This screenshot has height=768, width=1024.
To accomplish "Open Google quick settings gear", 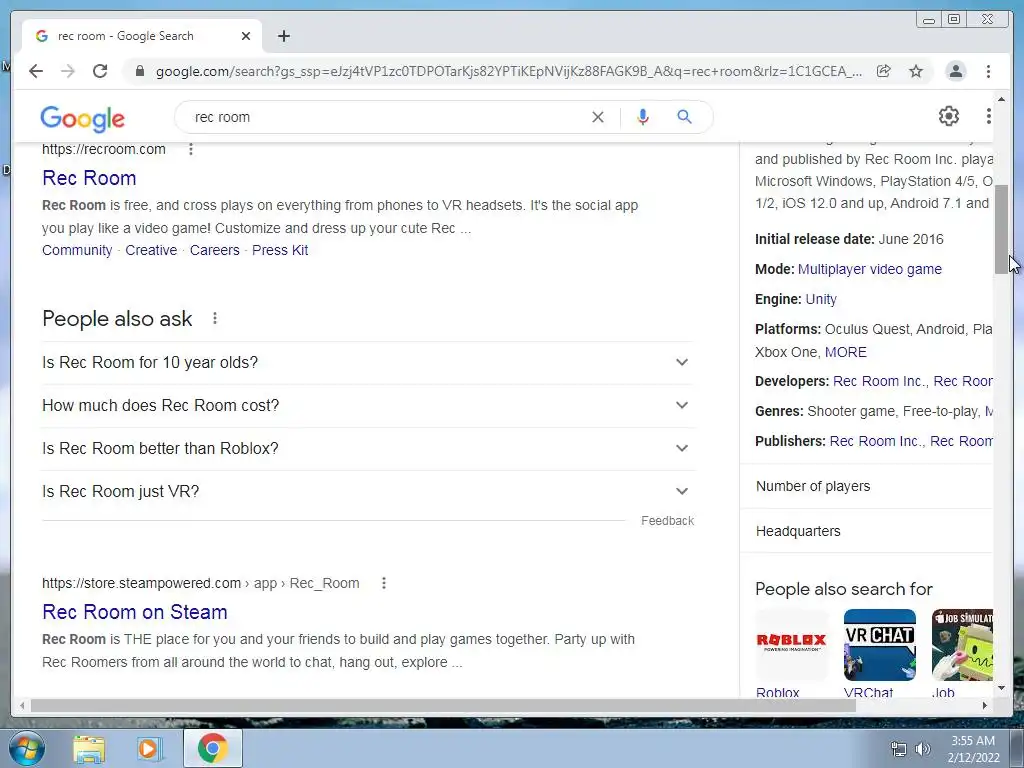I will (949, 116).
